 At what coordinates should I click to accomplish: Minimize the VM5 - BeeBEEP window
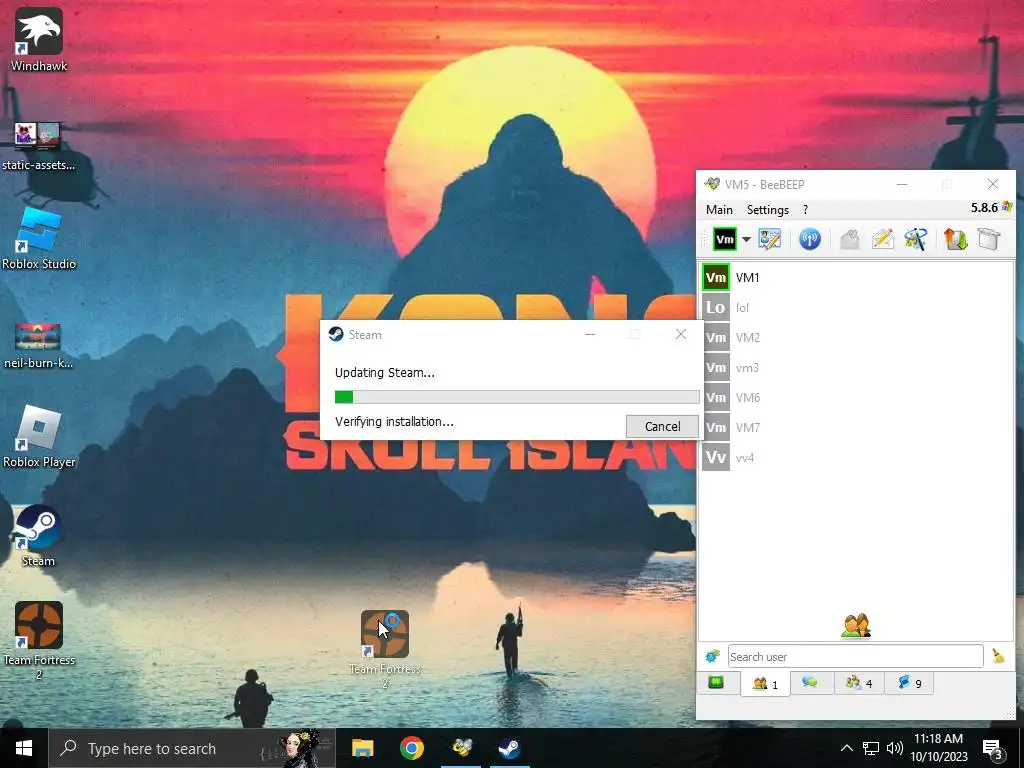pos(902,185)
